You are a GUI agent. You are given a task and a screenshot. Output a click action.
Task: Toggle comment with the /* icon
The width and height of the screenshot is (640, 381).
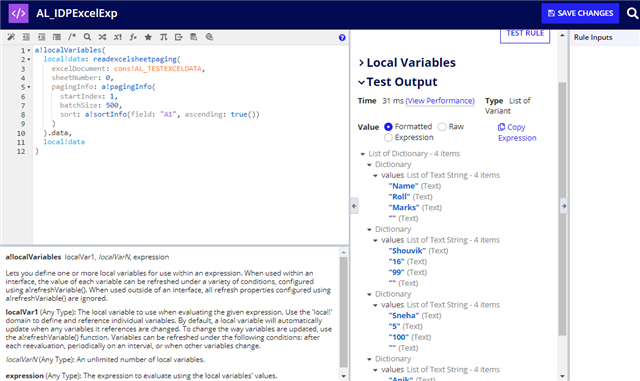click(72, 37)
